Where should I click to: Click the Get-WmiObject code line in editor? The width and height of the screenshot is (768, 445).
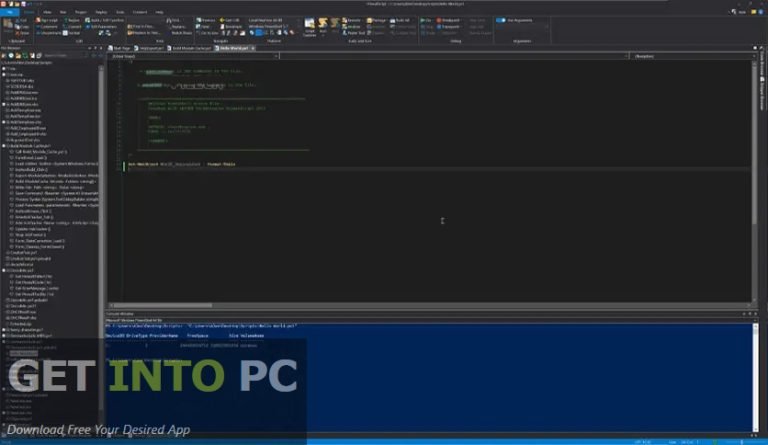[181, 164]
